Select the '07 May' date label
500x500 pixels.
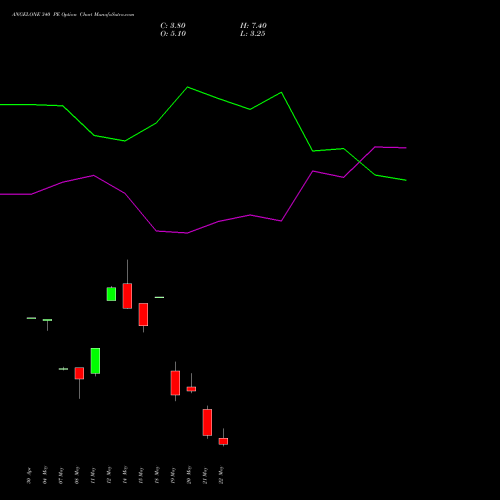(61, 475)
